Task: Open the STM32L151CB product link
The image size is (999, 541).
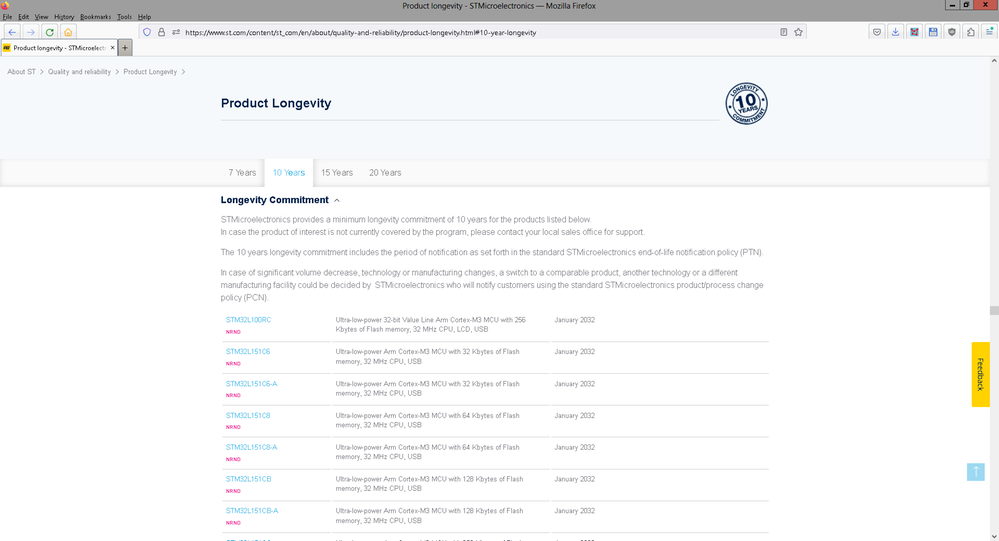Action: pos(248,479)
